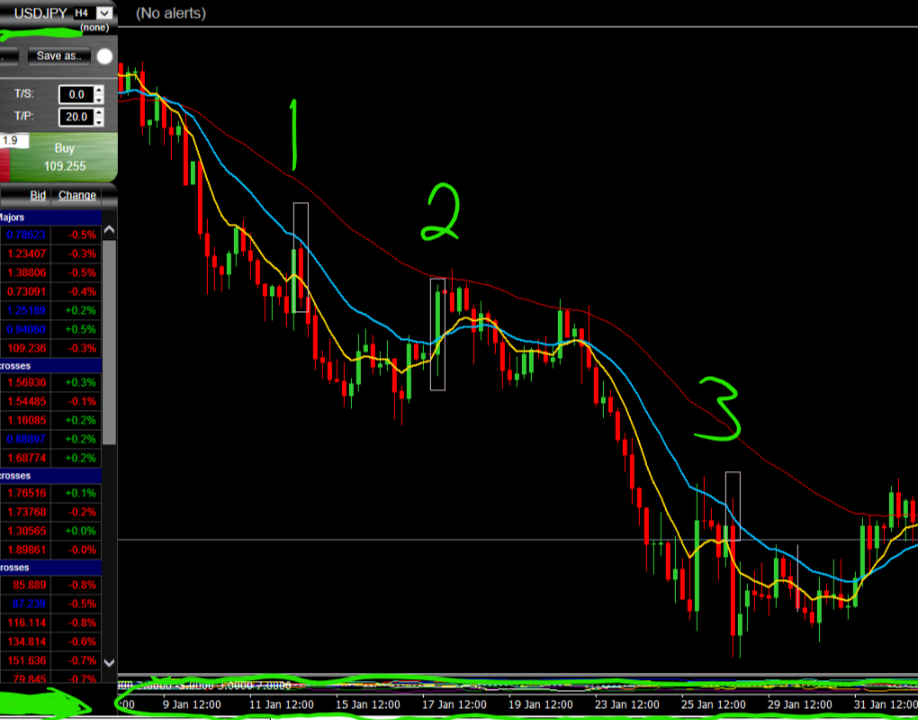Image resolution: width=918 pixels, height=720 pixels.
Task: Click the T/S input field showing 0.0
Action: 75,94
